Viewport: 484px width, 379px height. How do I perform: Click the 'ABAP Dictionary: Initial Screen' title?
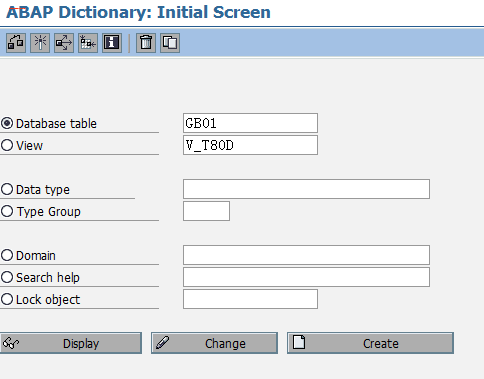pyautogui.click(x=138, y=12)
